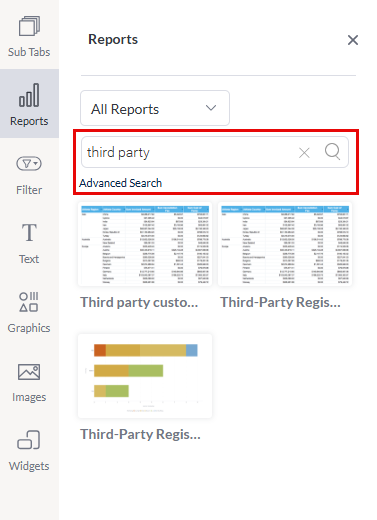Select the Third party custo... table thumbnail
This screenshot has width=377, height=520.
click(145, 244)
